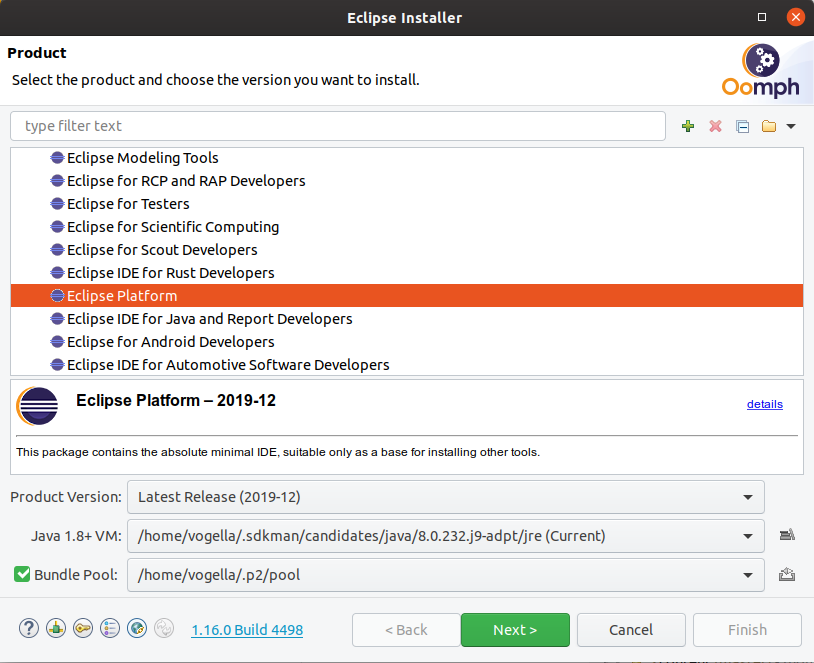Viewport: 814px width, 663px height.
Task: Click the Oomph logo
Action: click(x=761, y=71)
